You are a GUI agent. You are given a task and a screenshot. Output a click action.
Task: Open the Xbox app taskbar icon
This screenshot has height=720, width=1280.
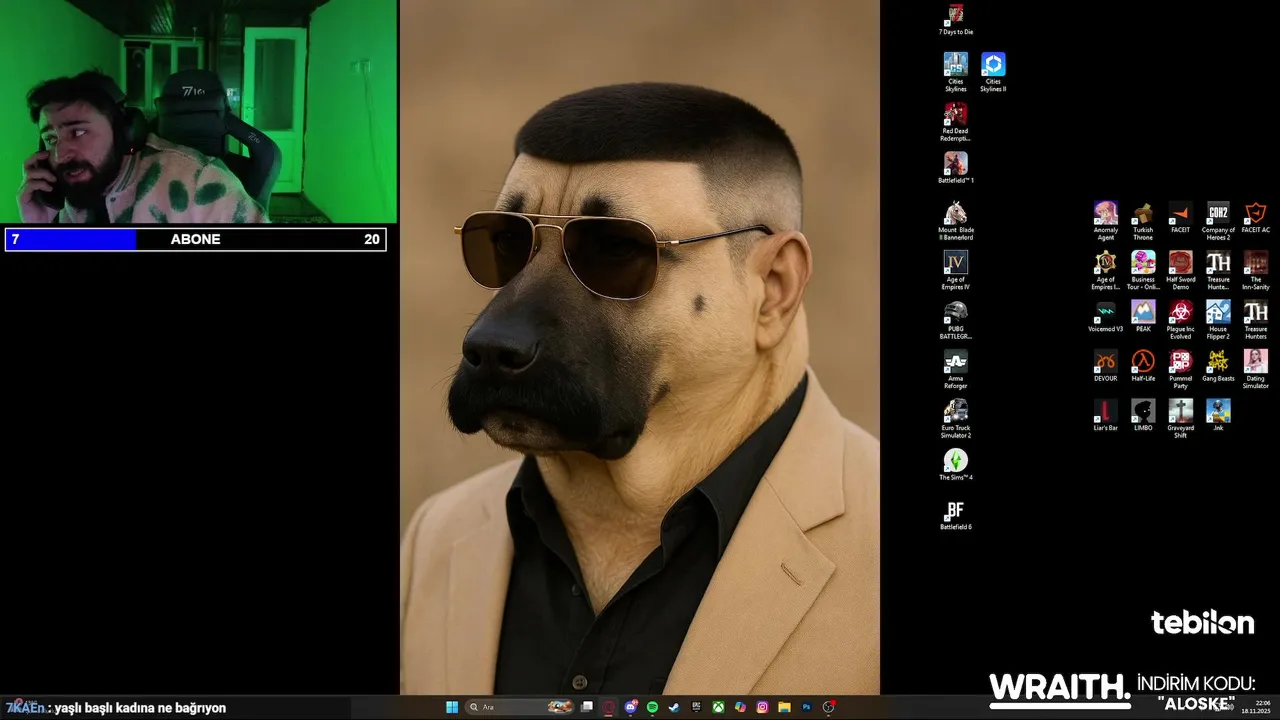(x=719, y=707)
